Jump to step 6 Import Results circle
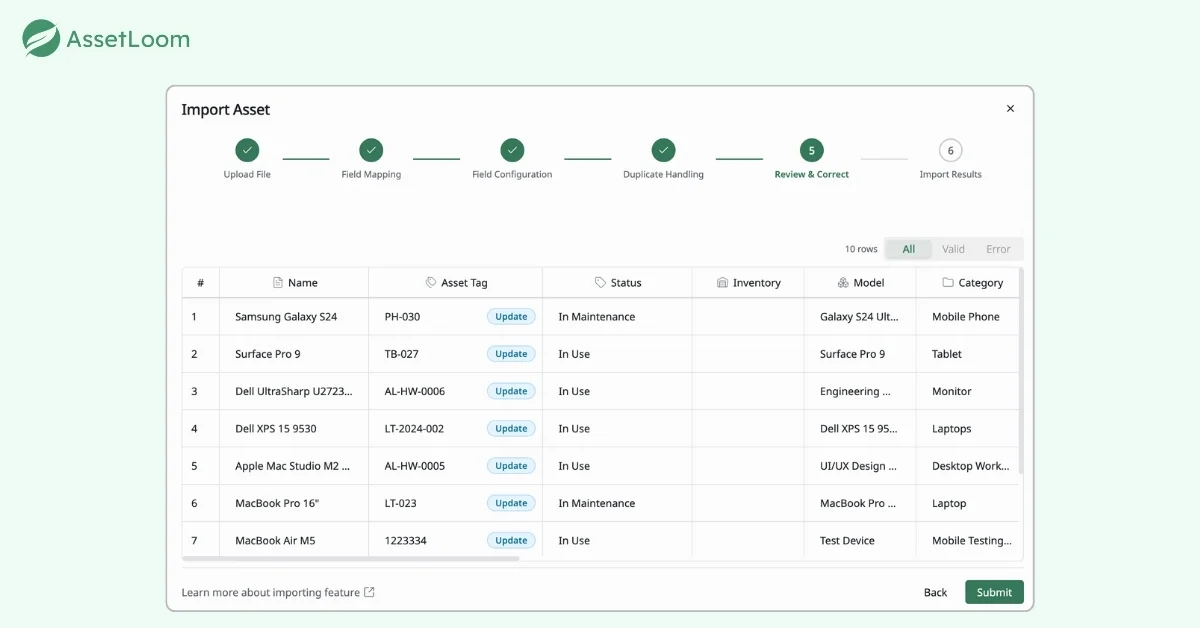Image resolution: width=1200 pixels, height=628 pixels. 950,150
